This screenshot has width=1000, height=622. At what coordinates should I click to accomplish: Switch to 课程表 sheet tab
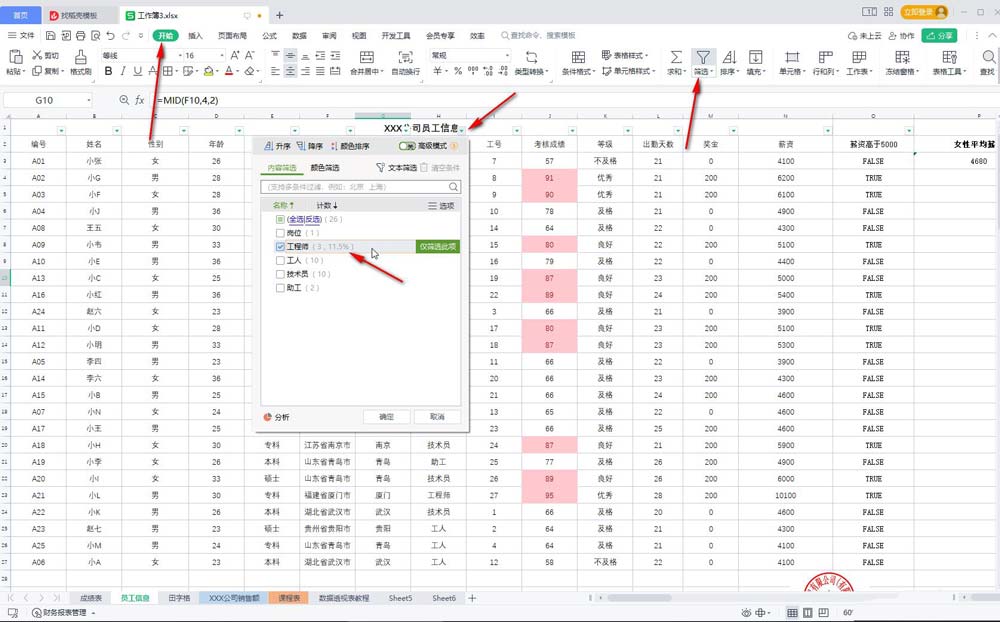pos(289,598)
